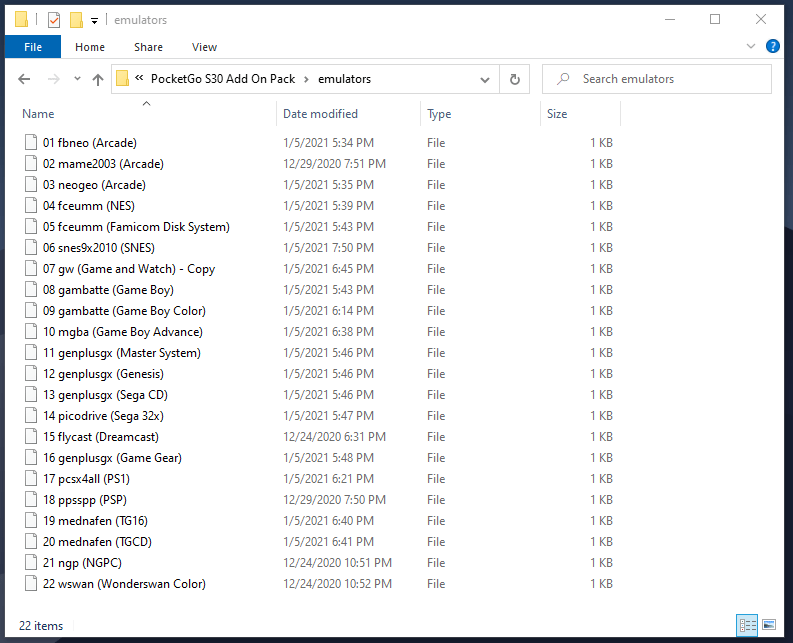Viewport: 793px width, 643px height.
Task: Click the New Folder quick access icon
Action: 76,19
